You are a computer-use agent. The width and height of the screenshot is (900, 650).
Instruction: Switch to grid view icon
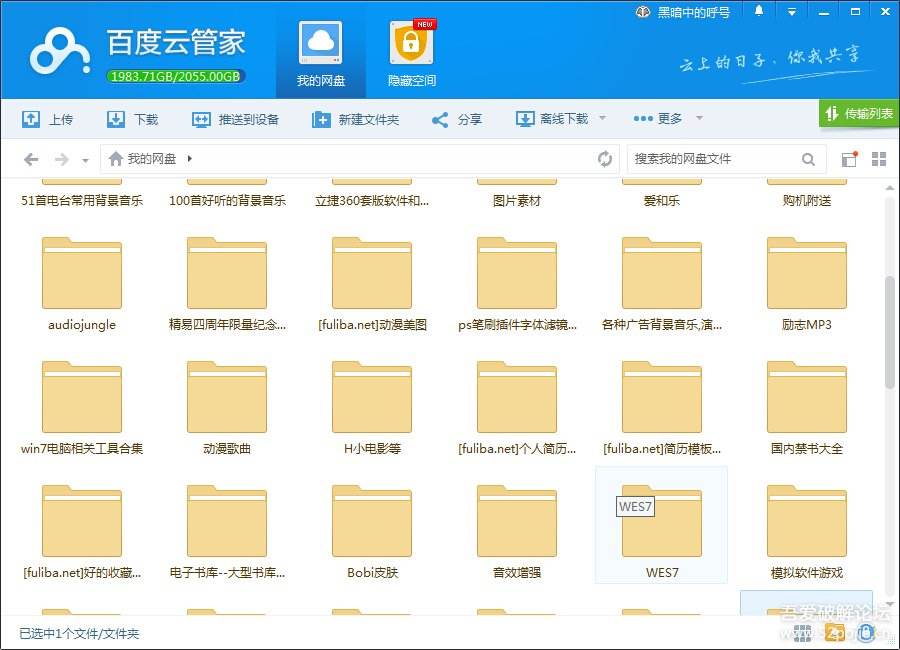[879, 159]
